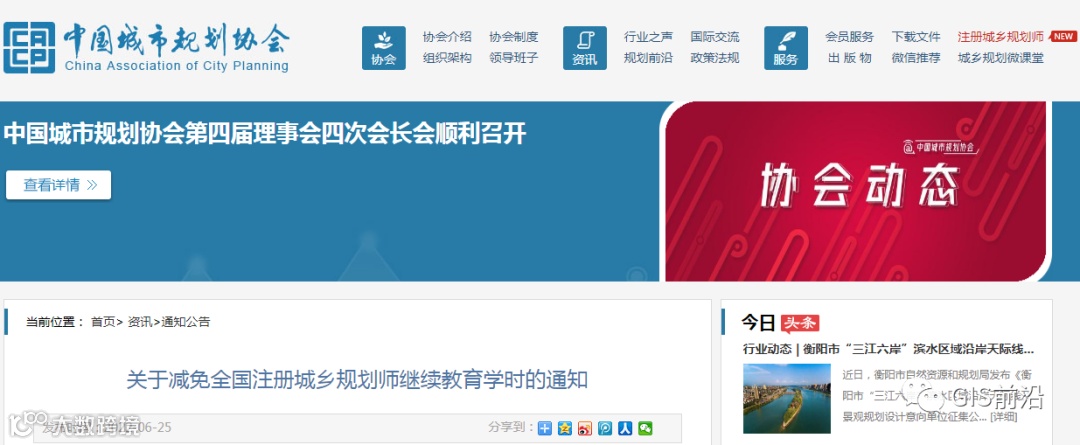Click the 协会动态 red banner image

tap(855, 191)
